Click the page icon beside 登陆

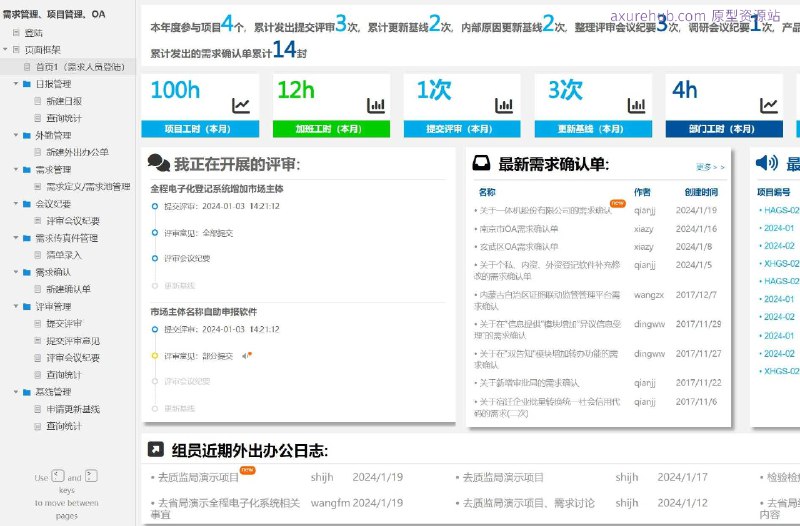16,33
